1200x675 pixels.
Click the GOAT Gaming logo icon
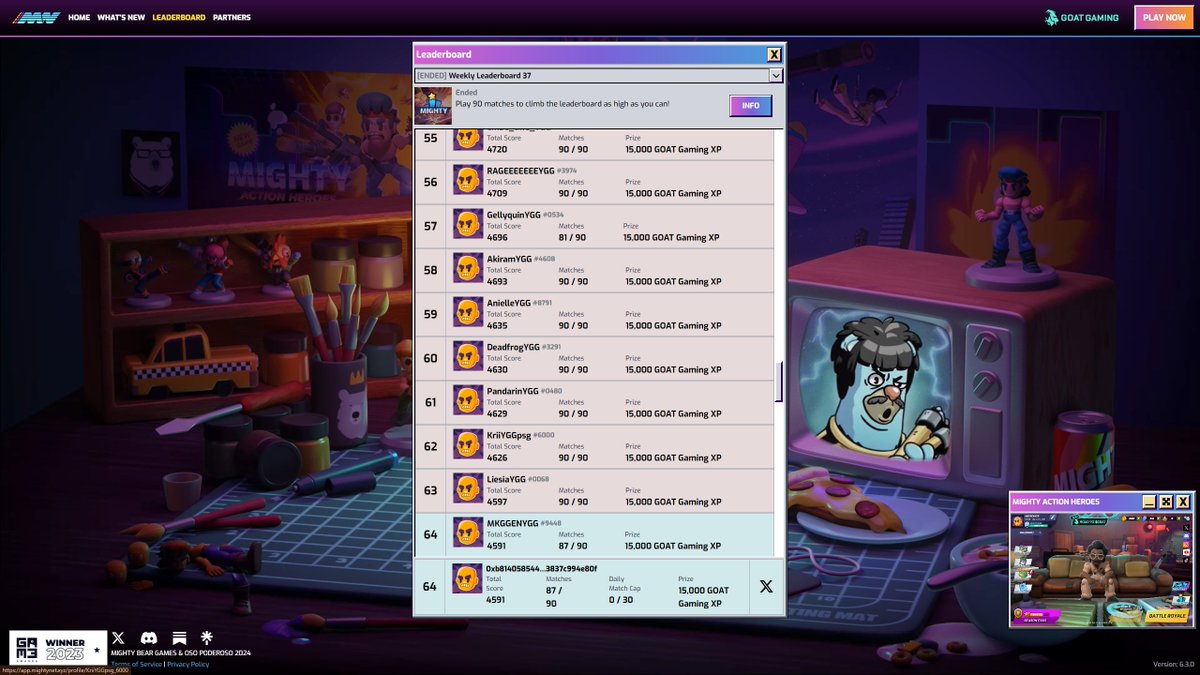[x=1050, y=17]
